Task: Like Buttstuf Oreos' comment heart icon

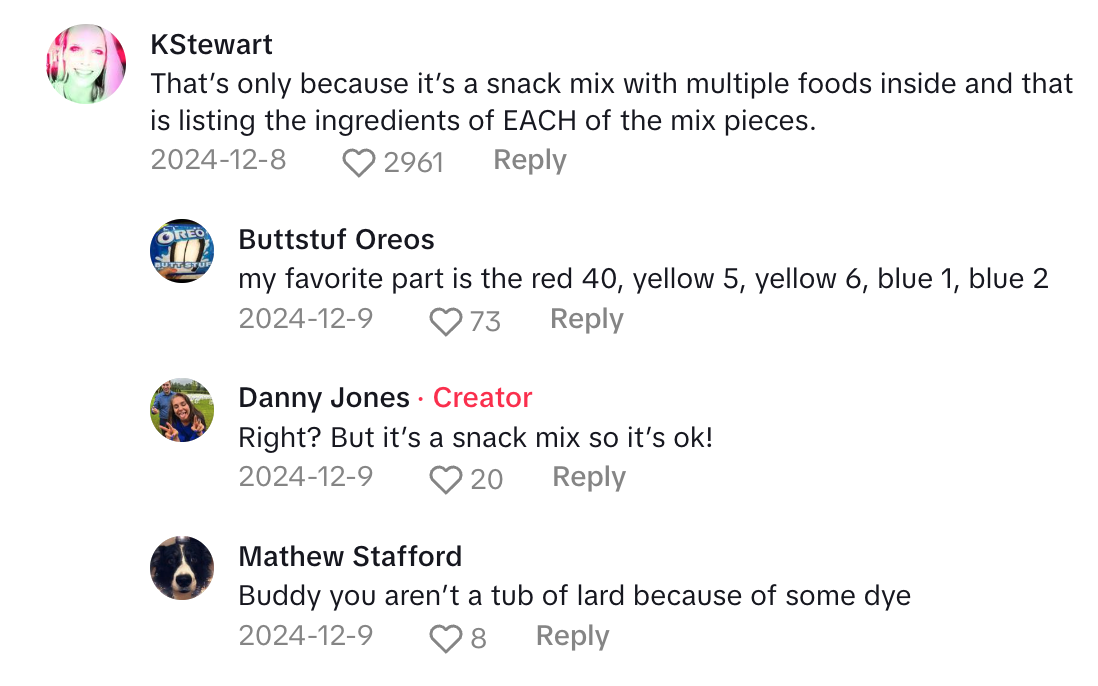Action: (x=444, y=321)
